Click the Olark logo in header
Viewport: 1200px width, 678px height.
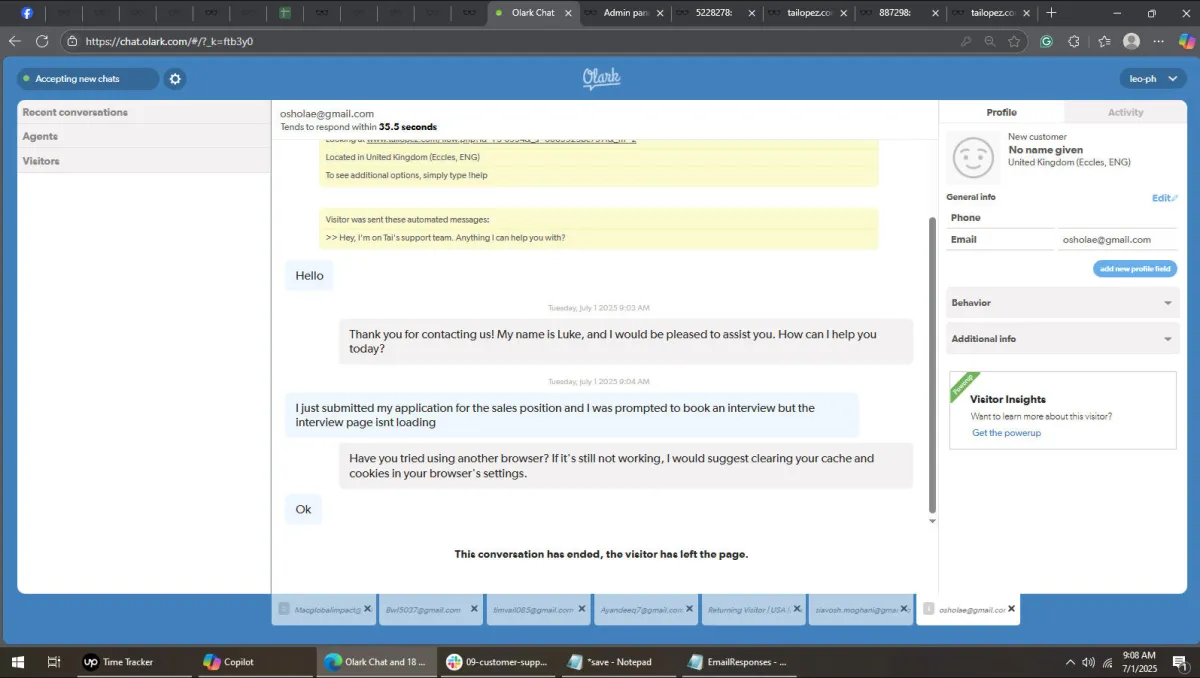[602, 78]
